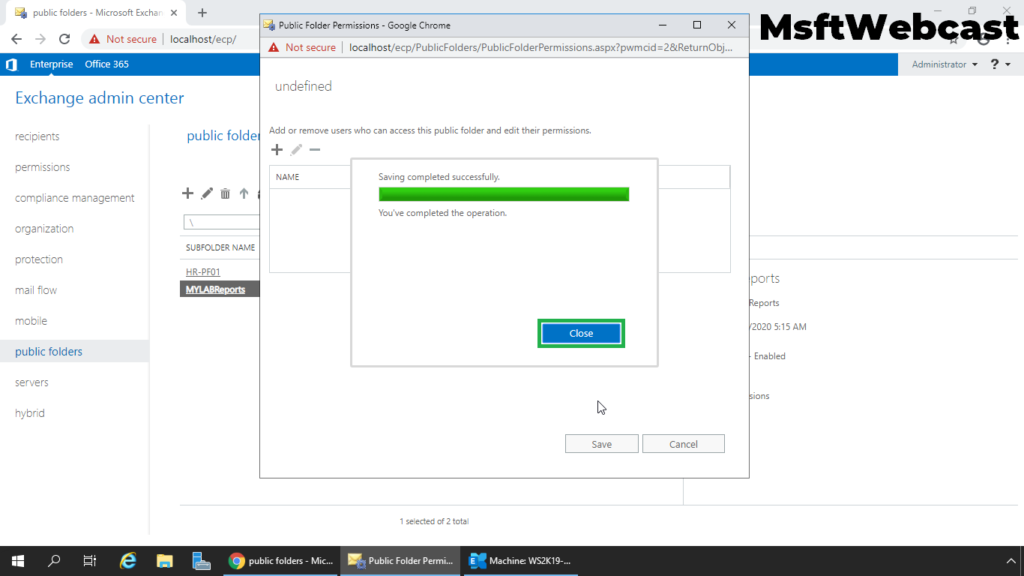Click main browser address bar localhost/ecp/
Viewport: 1024px width, 576px height.
click(x=203, y=39)
